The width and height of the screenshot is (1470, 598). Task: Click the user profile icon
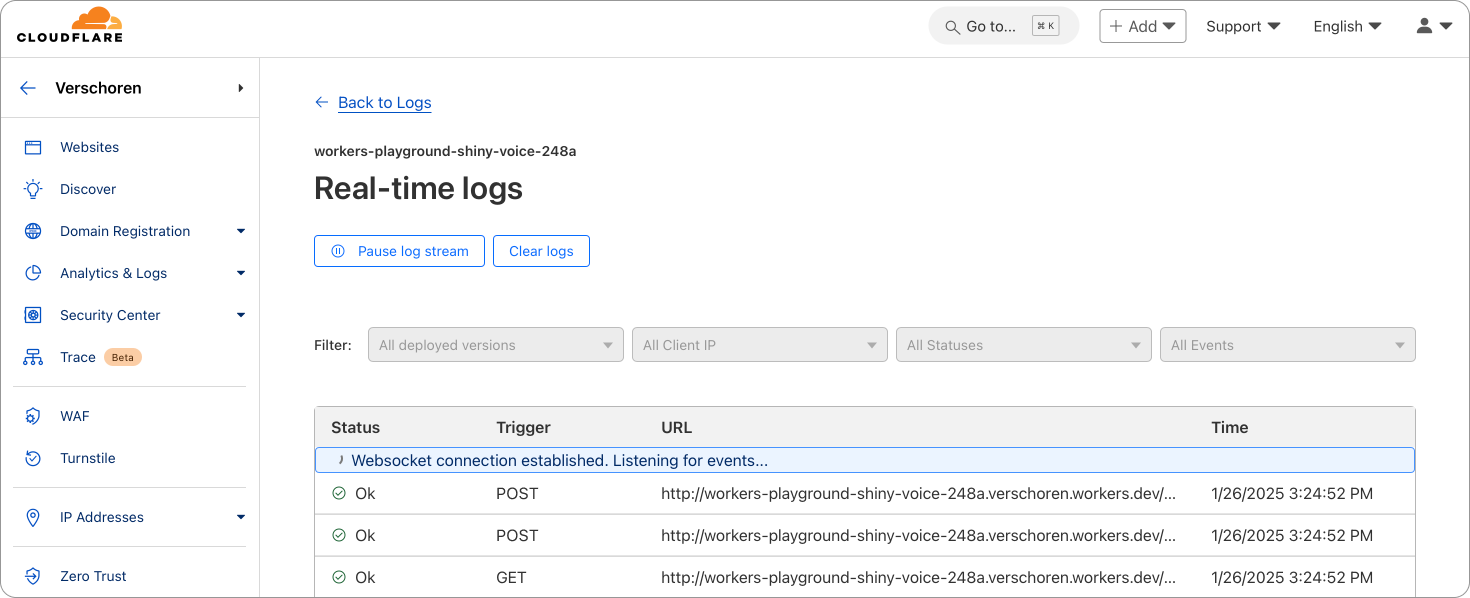coord(1425,26)
